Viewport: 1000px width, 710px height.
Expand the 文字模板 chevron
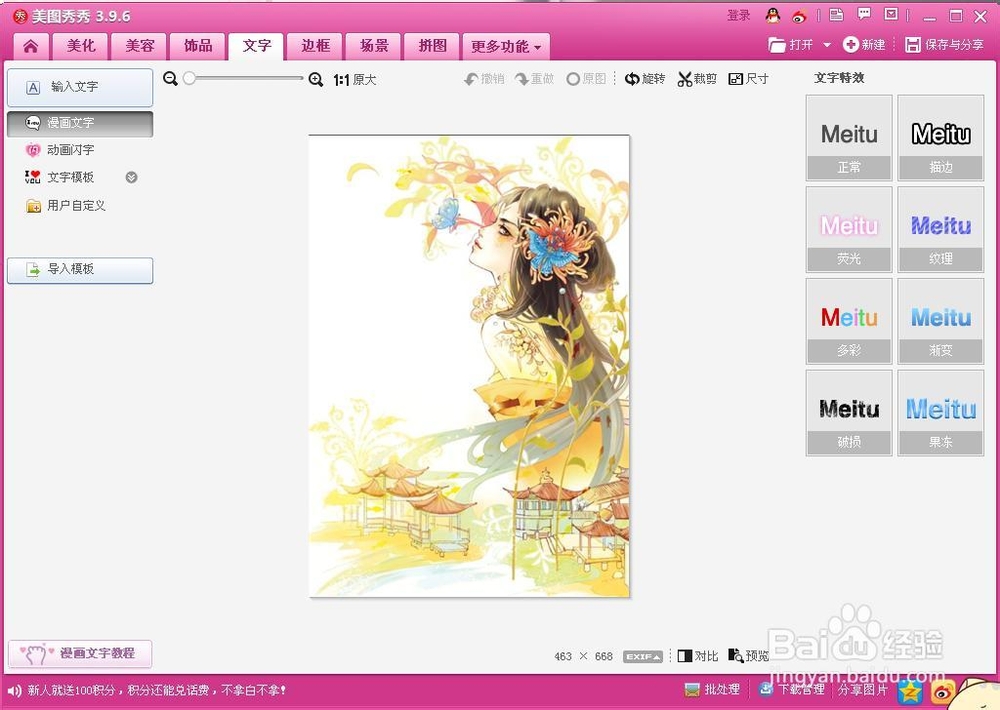(x=131, y=177)
